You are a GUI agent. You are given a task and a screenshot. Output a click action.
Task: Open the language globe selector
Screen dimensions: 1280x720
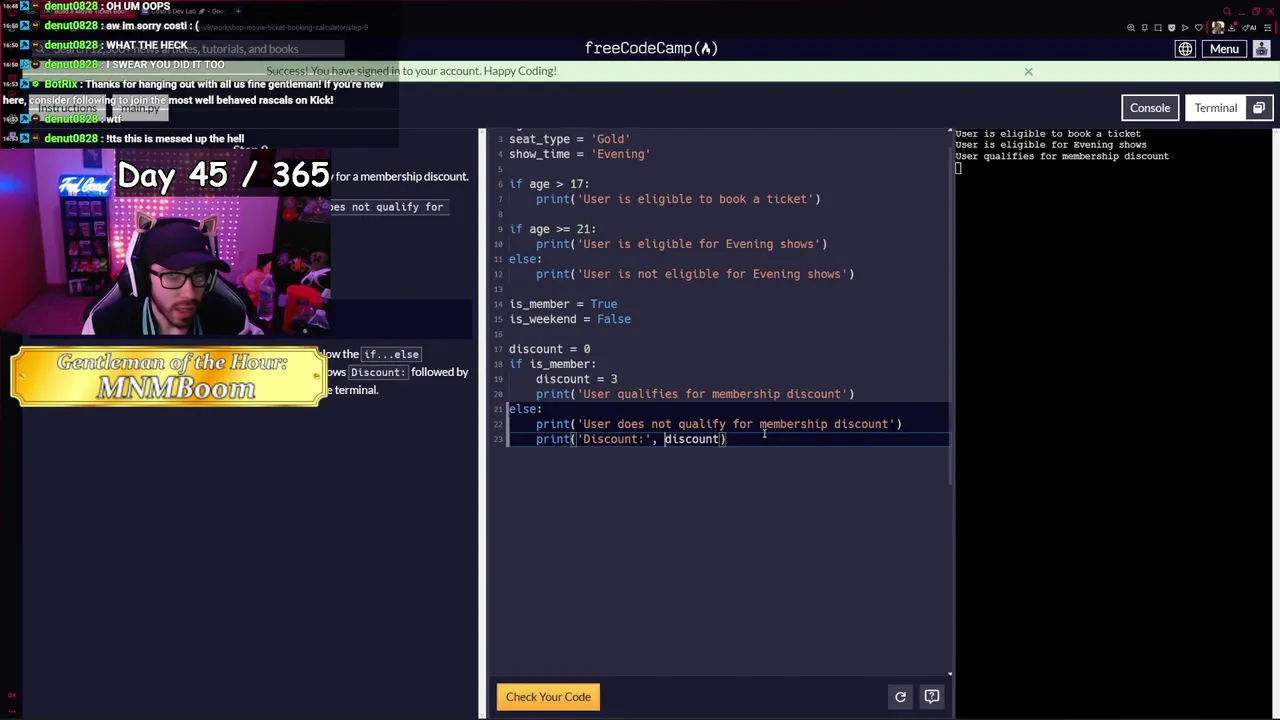pos(1185,49)
